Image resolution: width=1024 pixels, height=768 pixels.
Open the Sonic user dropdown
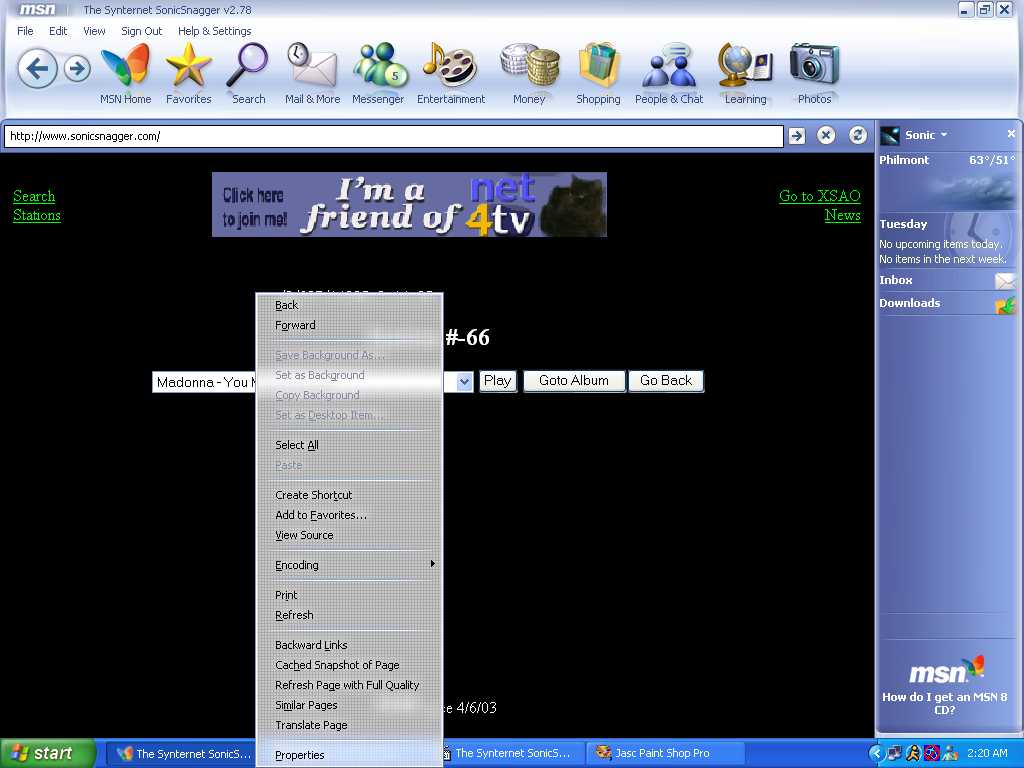pyautogui.click(x=926, y=135)
